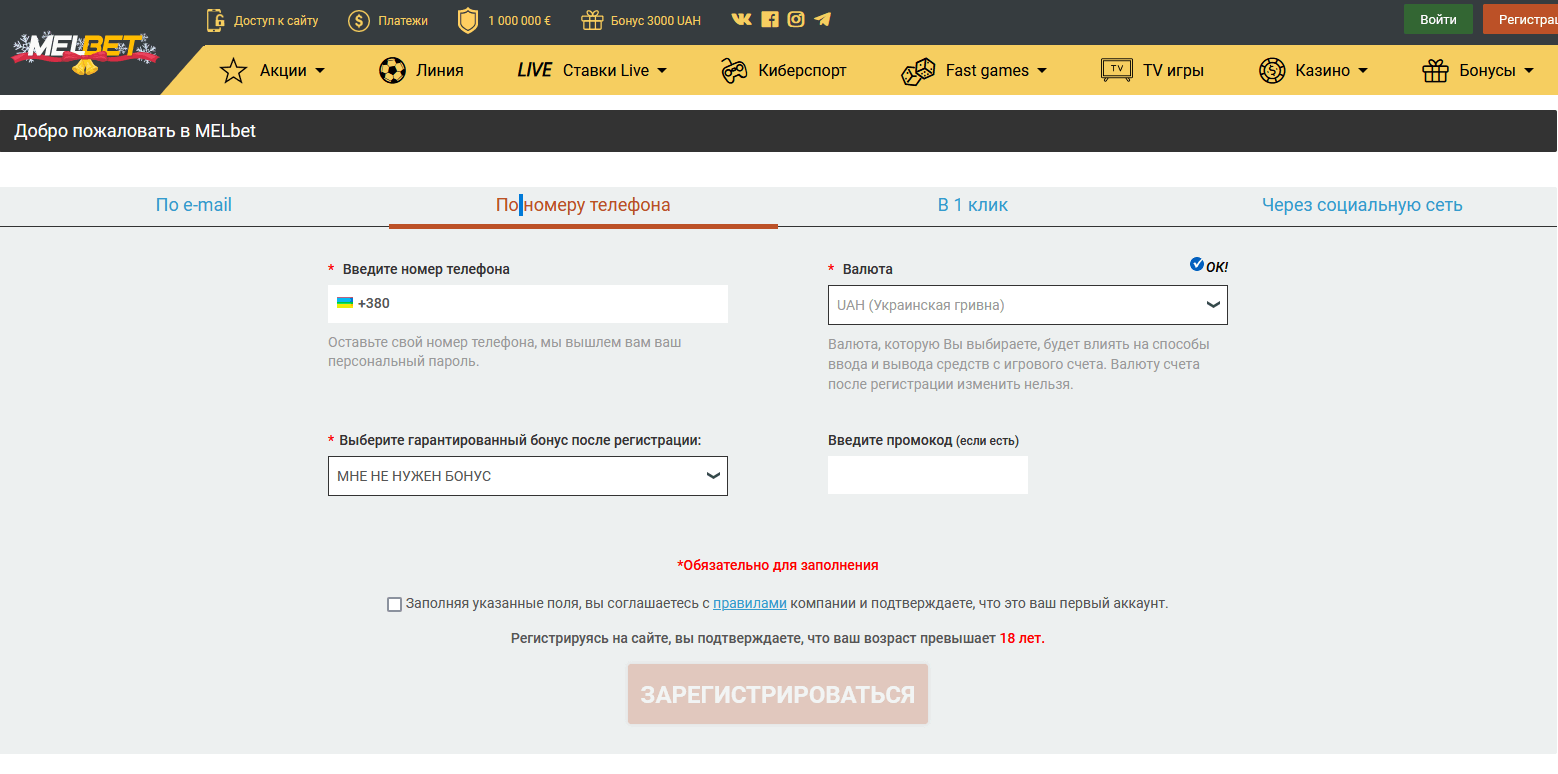This screenshot has height=774, width=1558.
Task: Focus the phone number input field
Action: 528,304
